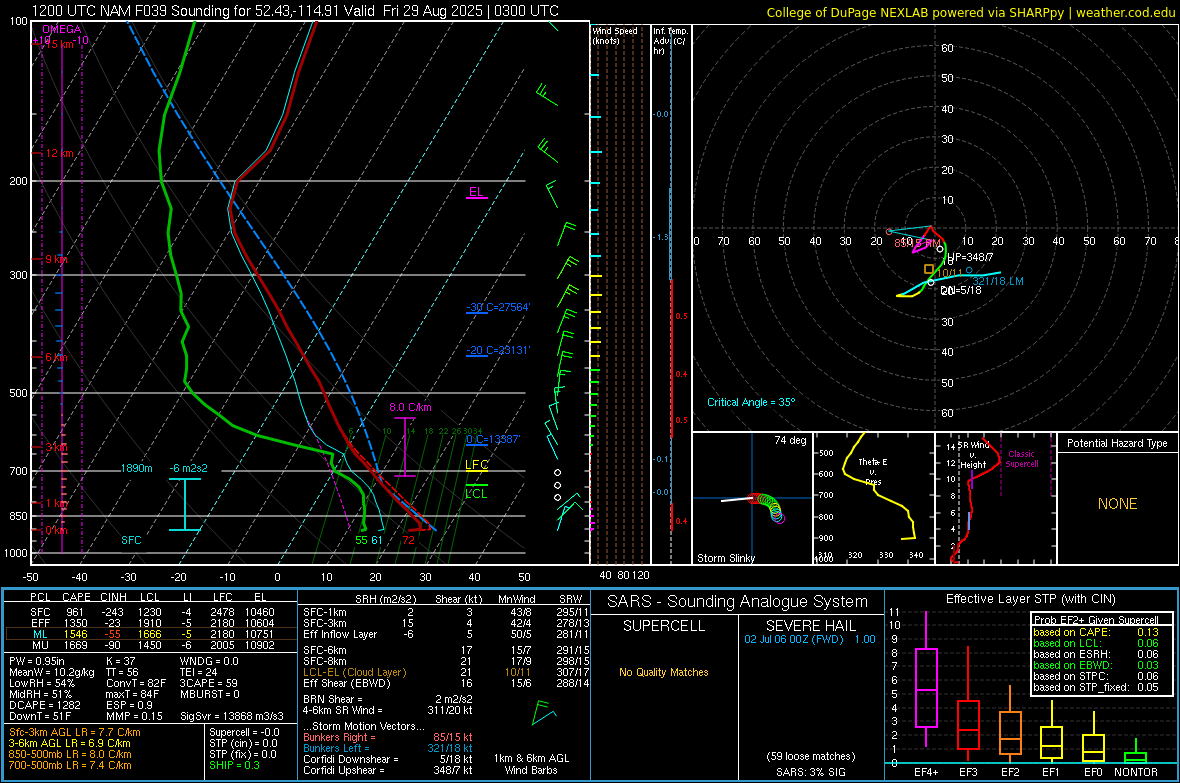Select the SARS - Sounding Analogue System heading
The image size is (1180, 783).
pyautogui.click(x=738, y=602)
